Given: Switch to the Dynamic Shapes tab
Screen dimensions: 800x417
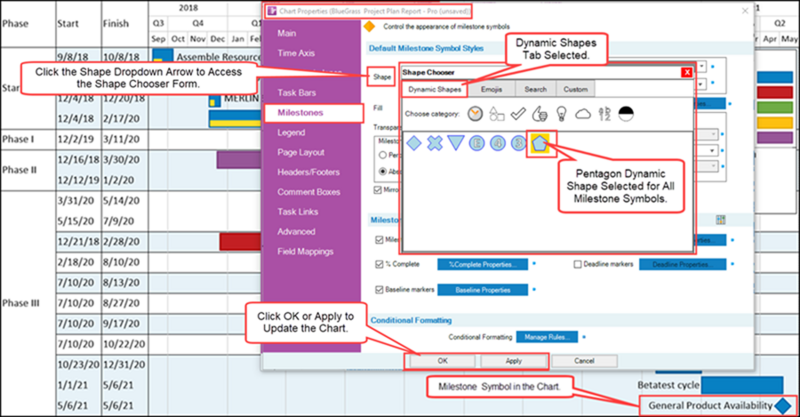Looking at the screenshot, I should click(435, 89).
